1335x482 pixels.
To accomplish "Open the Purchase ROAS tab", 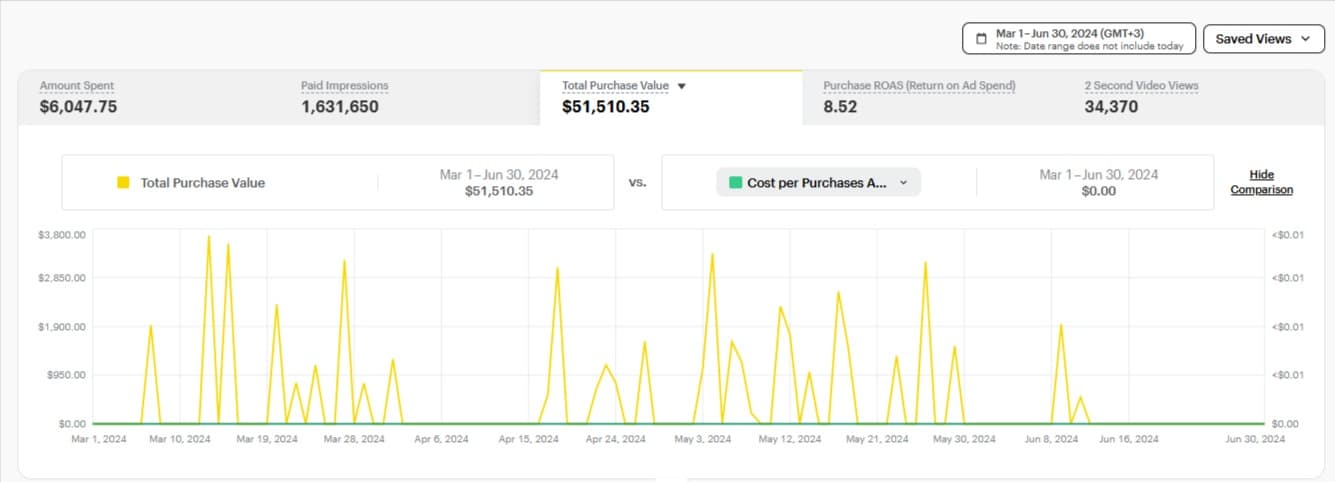I will coord(919,97).
